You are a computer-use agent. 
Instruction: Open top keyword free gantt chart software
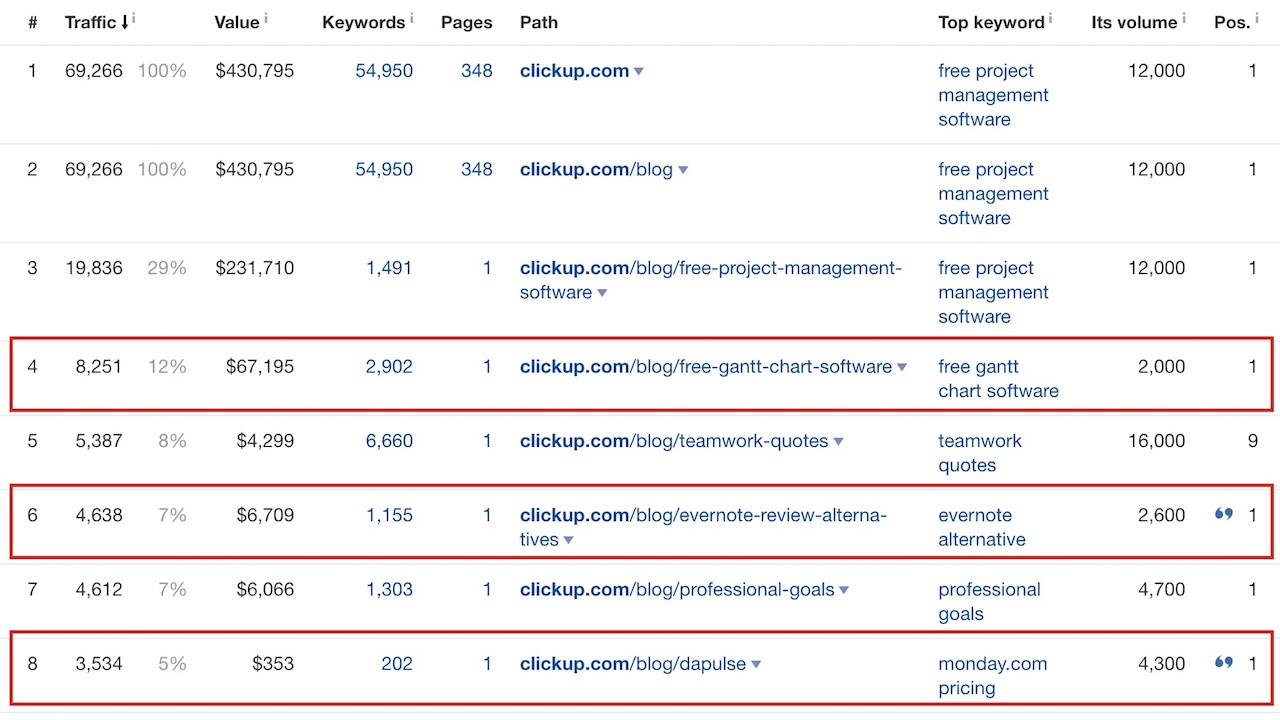[x=998, y=379]
